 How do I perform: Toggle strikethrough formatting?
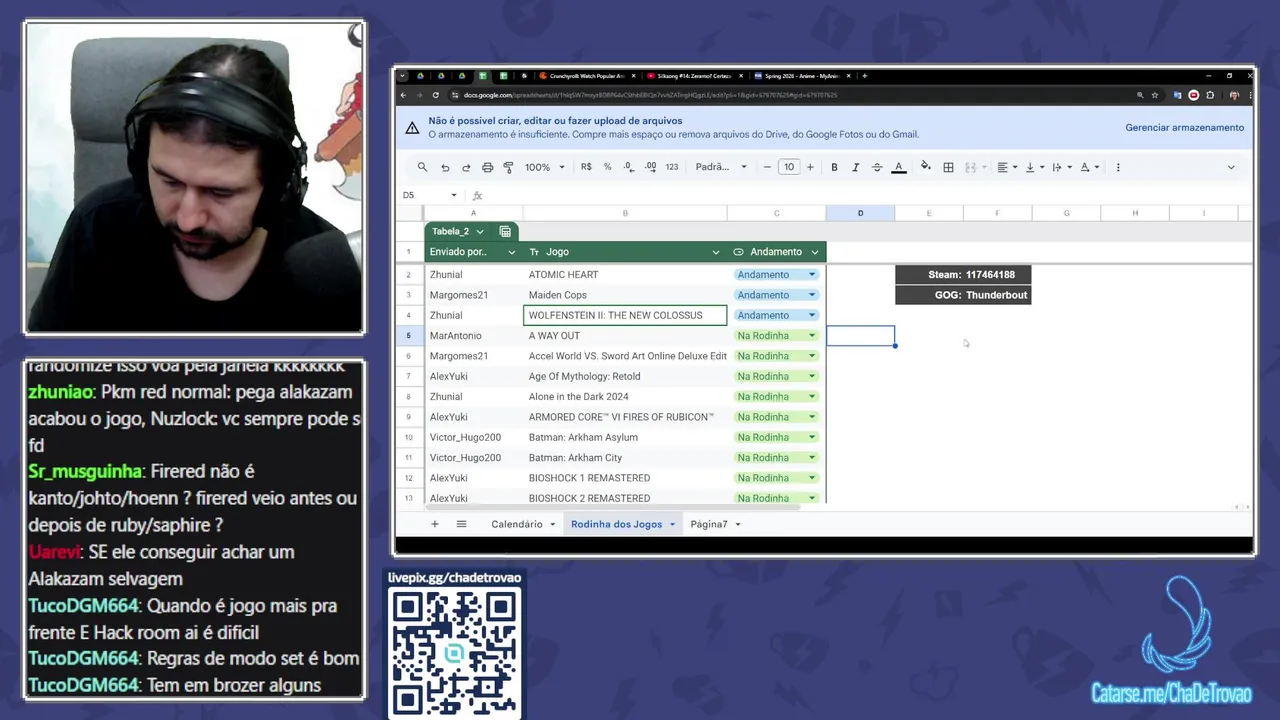tap(877, 167)
